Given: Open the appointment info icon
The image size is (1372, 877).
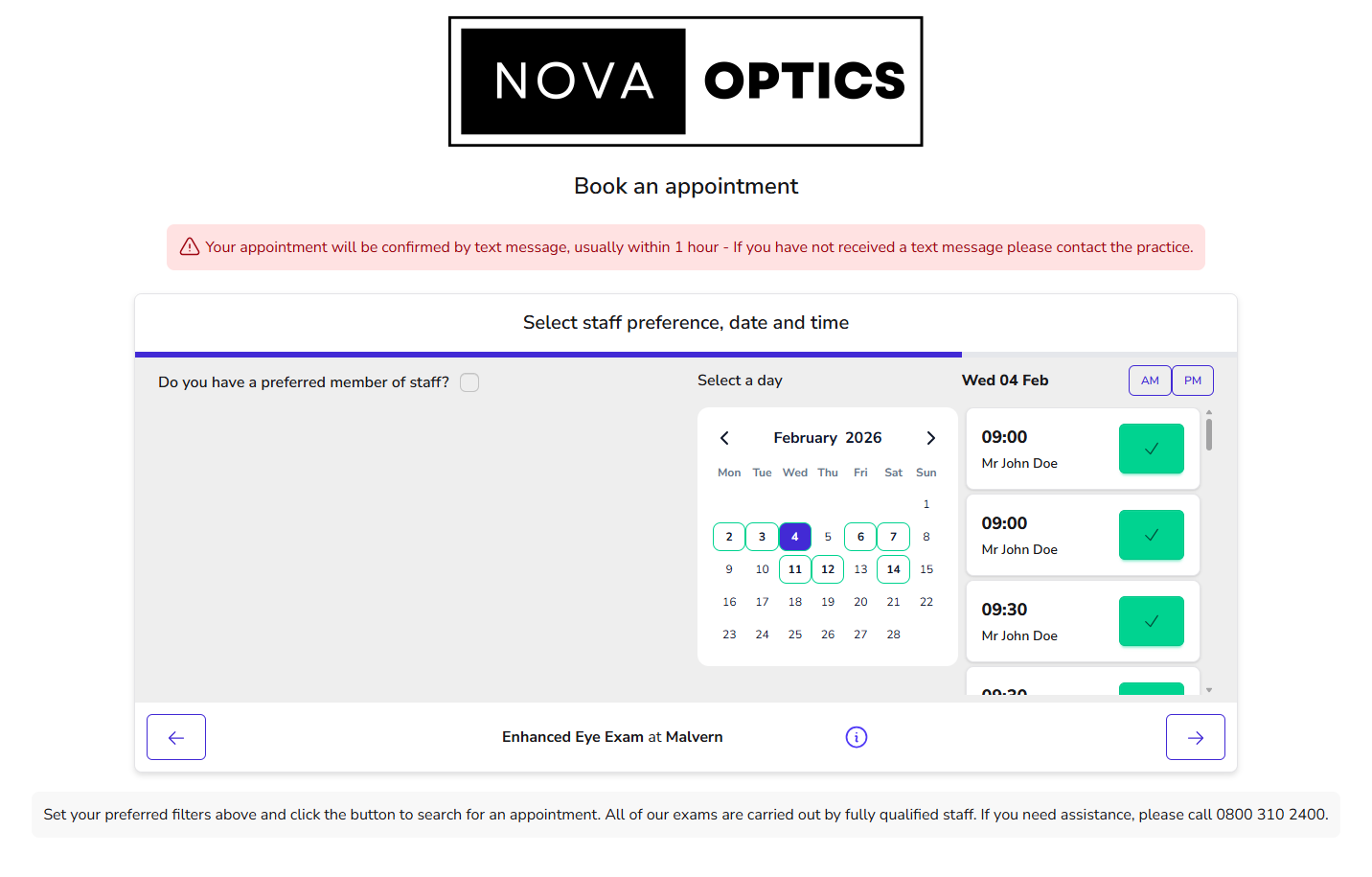Looking at the screenshot, I should coord(857,737).
